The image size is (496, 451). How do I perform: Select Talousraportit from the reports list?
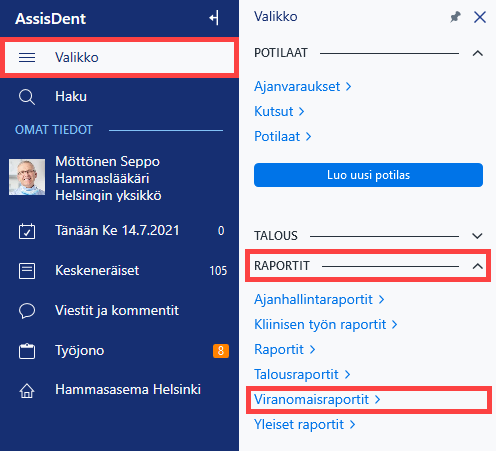302,374
